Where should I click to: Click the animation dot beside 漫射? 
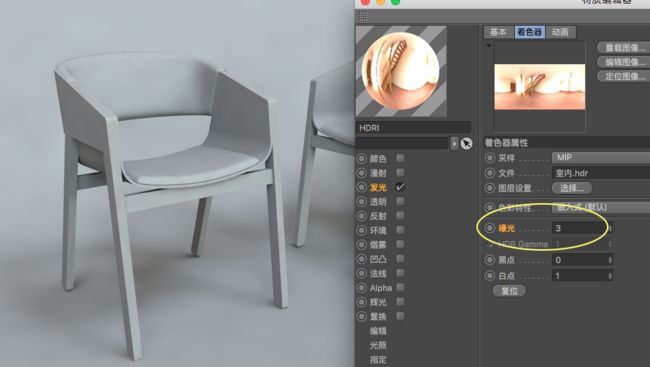pyautogui.click(x=361, y=173)
